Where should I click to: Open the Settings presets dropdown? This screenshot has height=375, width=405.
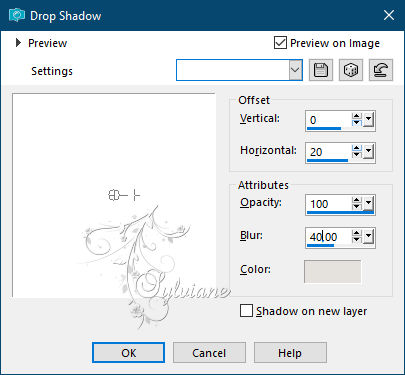[x=295, y=70]
